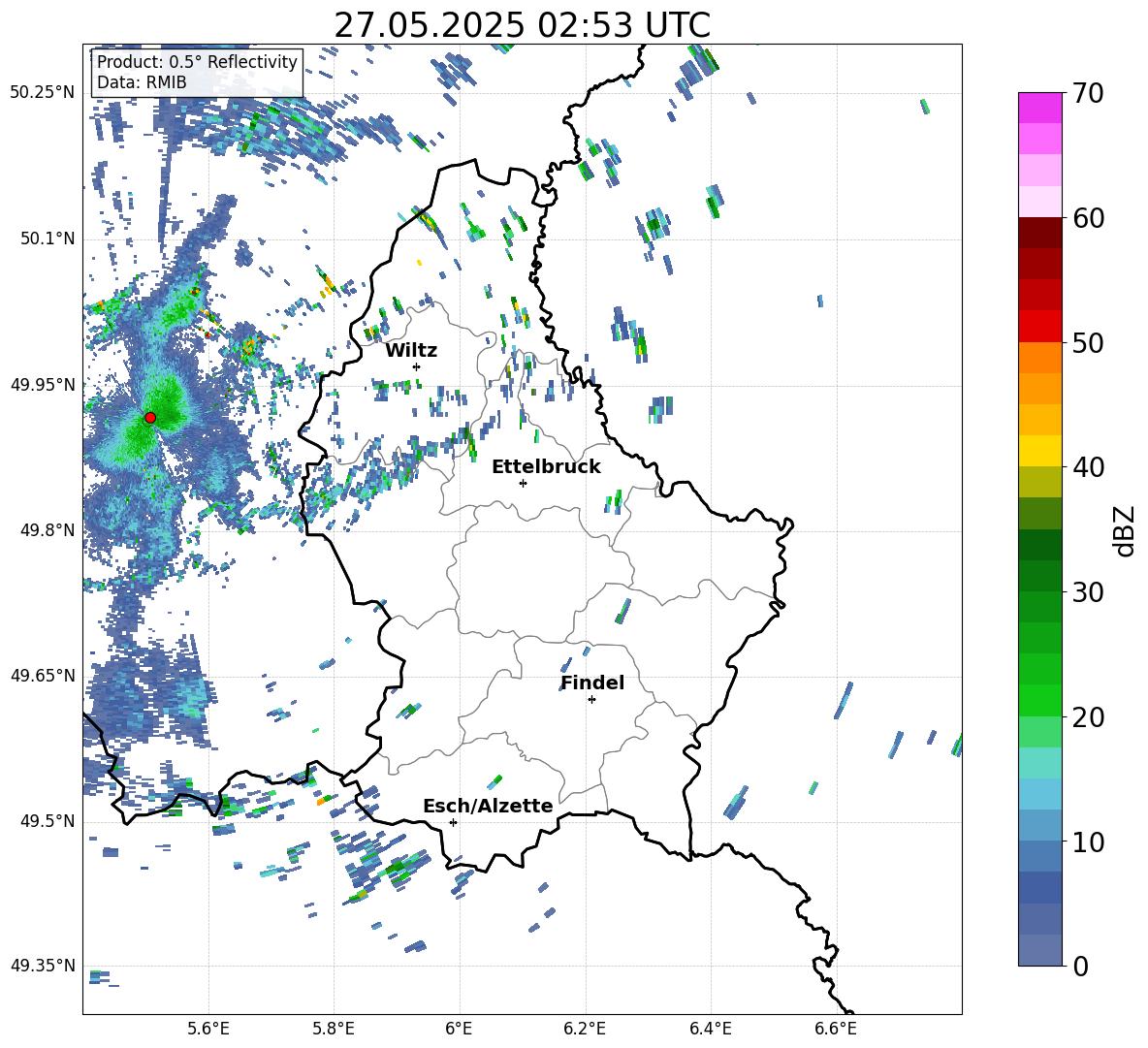1148x1048 pixels.
Task: Click the 50.1°N latitude label
Action: [x=48, y=238]
